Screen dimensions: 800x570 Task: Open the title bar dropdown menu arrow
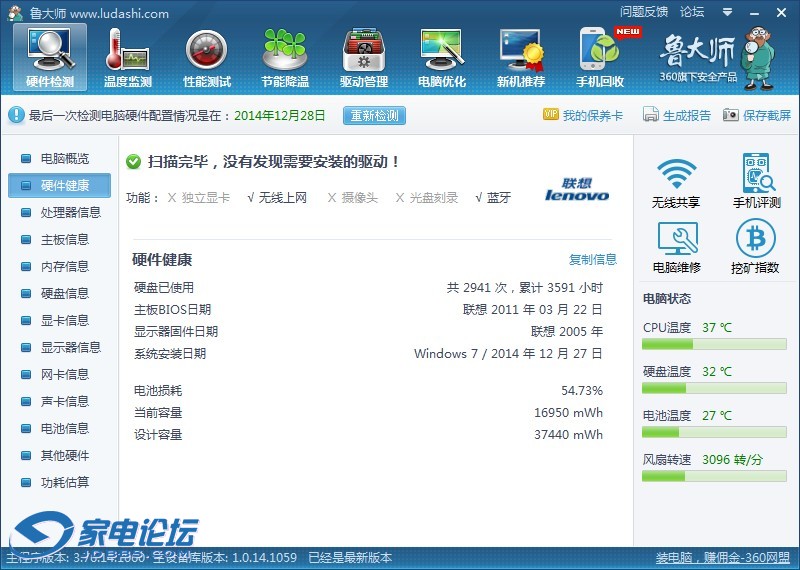click(727, 12)
